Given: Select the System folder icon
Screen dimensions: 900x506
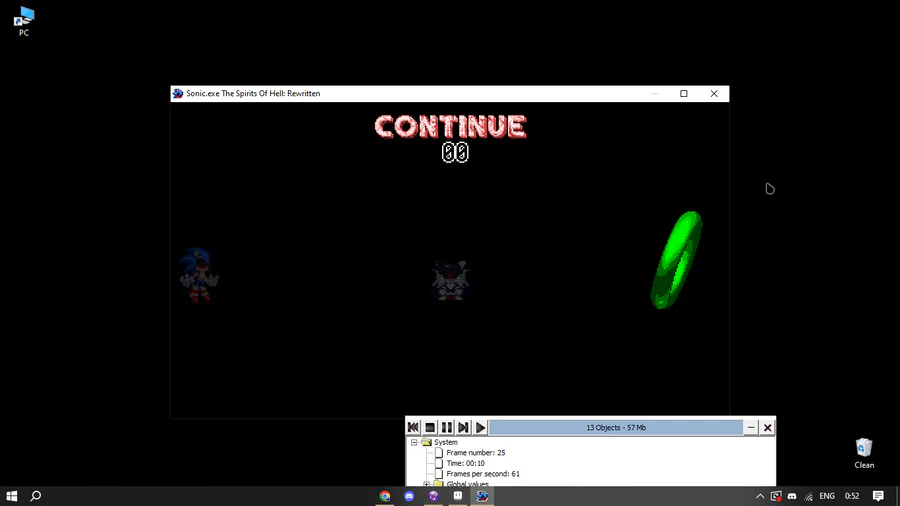Looking at the screenshot, I should (x=426, y=442).
